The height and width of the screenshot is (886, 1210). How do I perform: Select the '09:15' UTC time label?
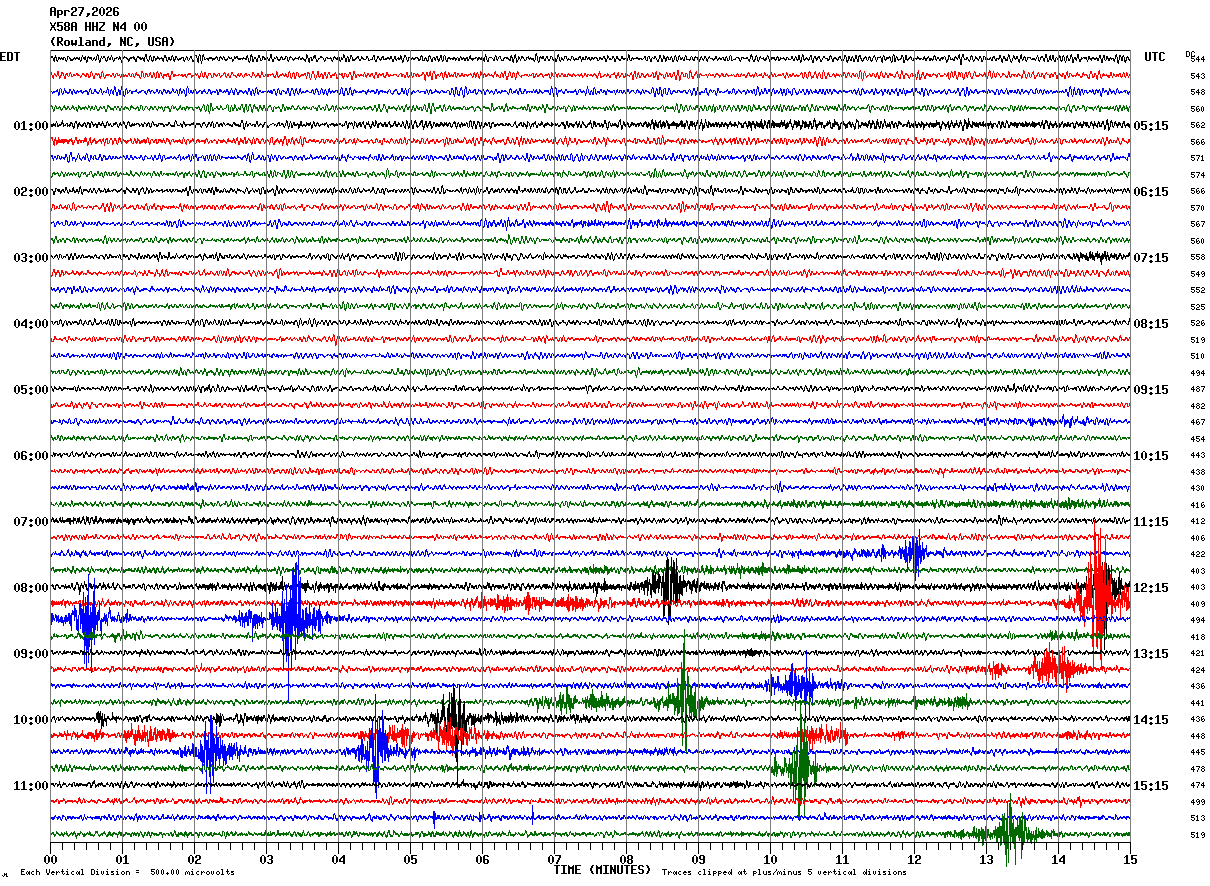(1151, 390)
